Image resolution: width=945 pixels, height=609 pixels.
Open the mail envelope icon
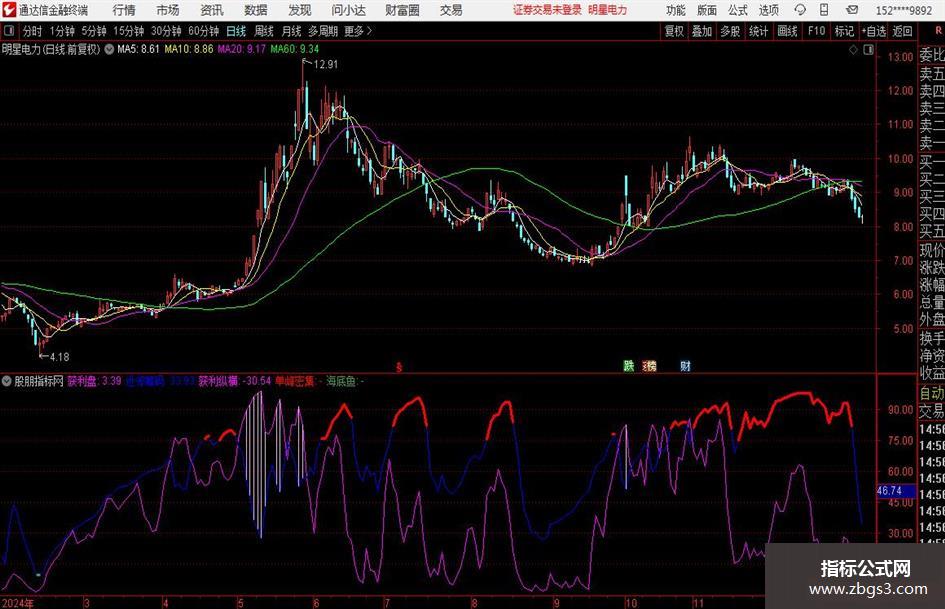852,10
